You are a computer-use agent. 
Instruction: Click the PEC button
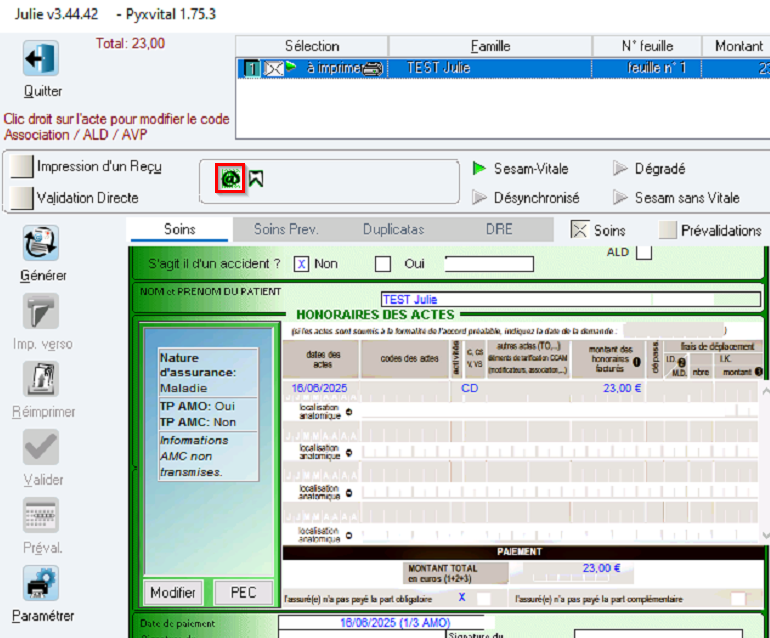tap(244, 592)
